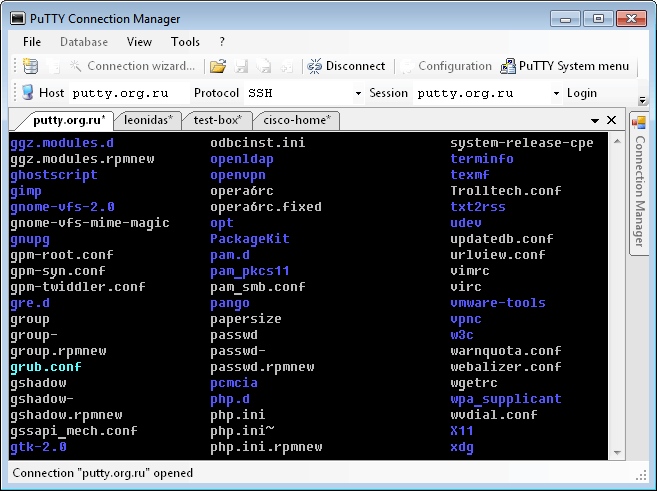Click 'wpa_supplicant' in the terminal listing

(x=506, y=399)
